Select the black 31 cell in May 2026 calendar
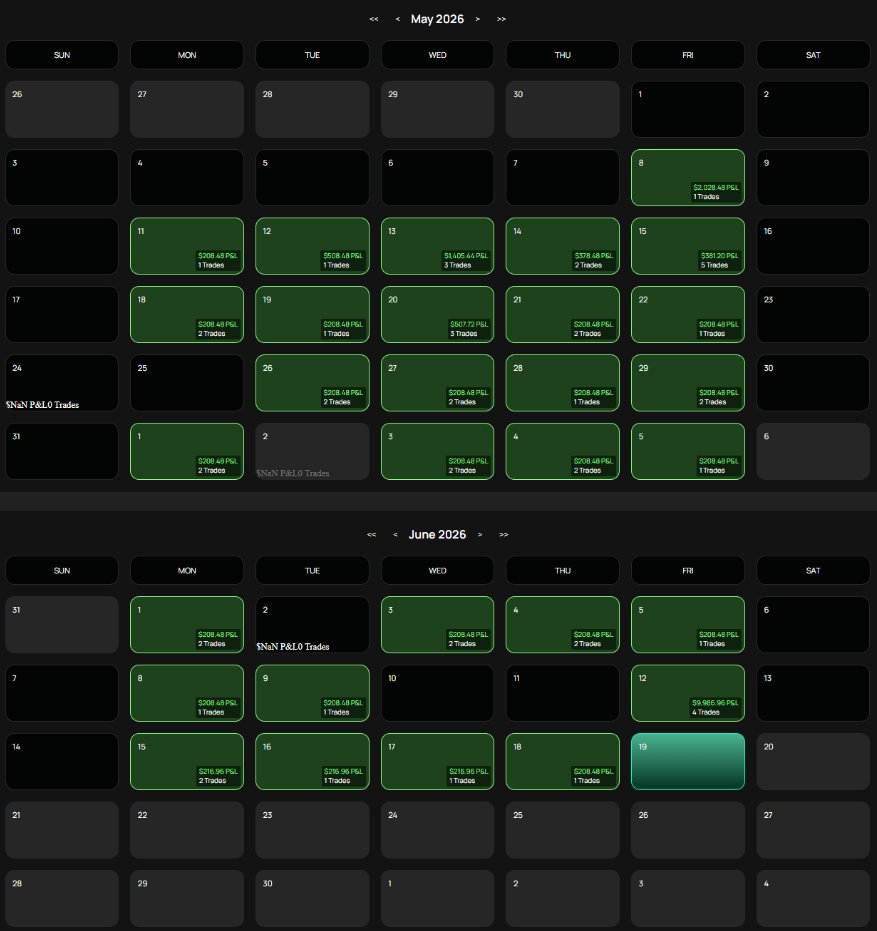This screenshot has width=877, height=931. click(62, 451)
